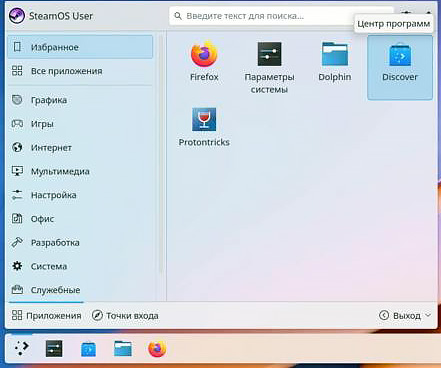Viewport: 441px width, 368px height.
Task: Open the Система category
Action: point(80,266)
